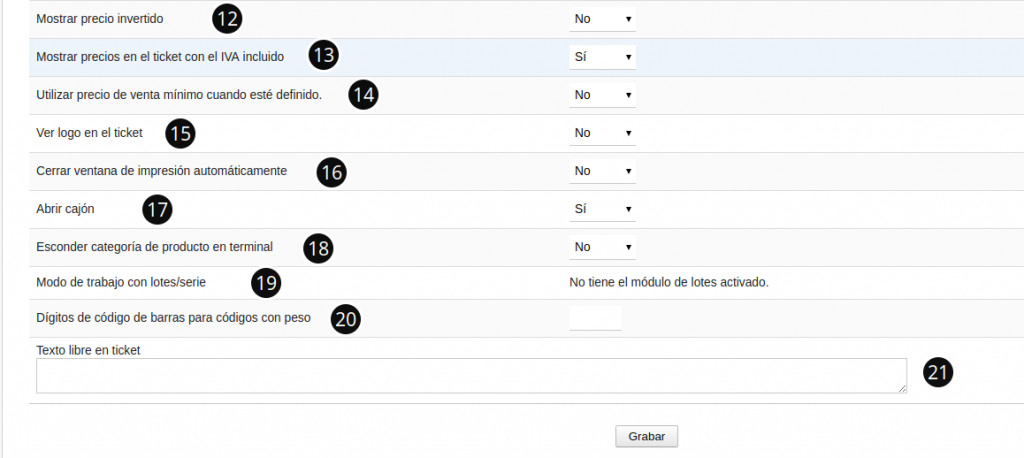Click the number 17 marker badge
This screenshot has height=458, width=1024.
point(157,209)
